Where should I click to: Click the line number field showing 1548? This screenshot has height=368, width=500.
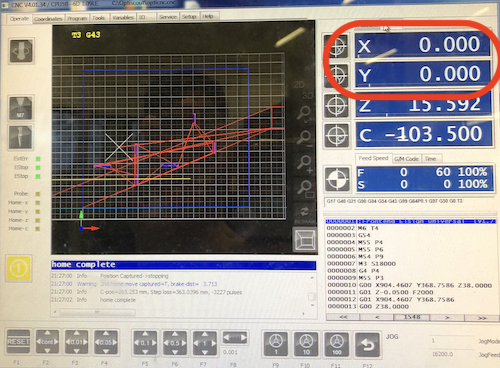pos(412,317)
